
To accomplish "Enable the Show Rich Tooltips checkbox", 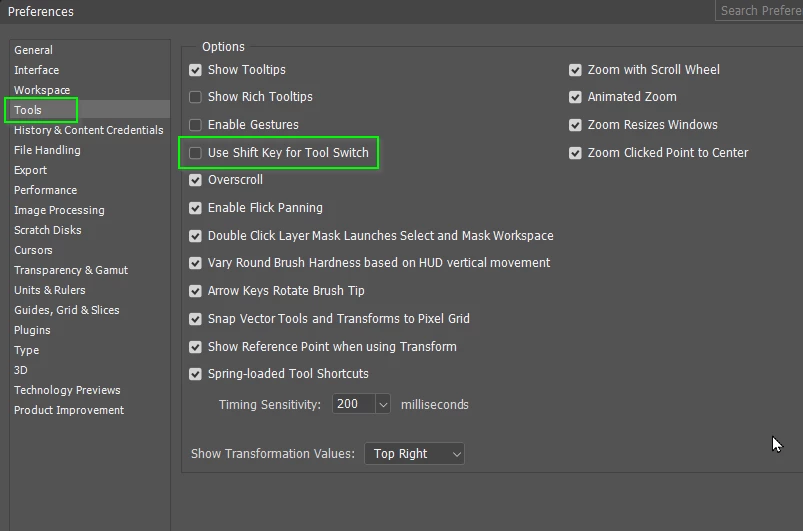I will (195, 97).
